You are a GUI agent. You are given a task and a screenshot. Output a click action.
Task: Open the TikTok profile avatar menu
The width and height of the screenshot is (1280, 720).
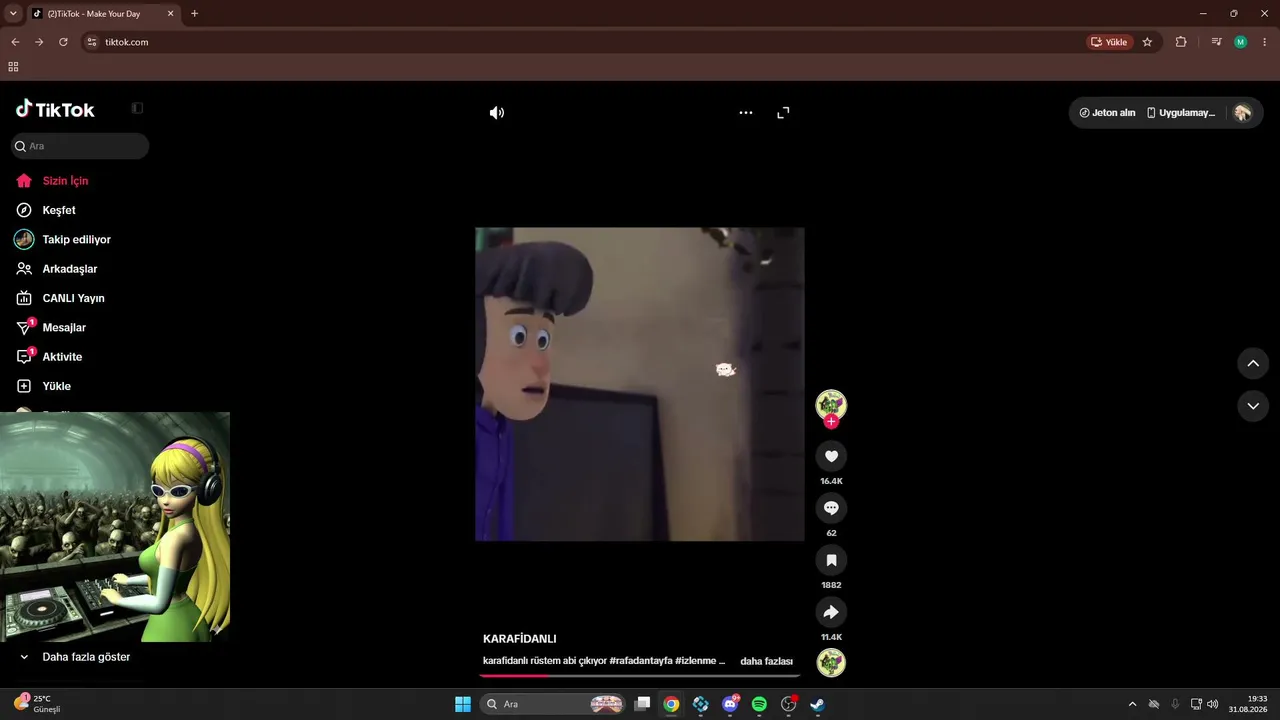pos(1243,113)
